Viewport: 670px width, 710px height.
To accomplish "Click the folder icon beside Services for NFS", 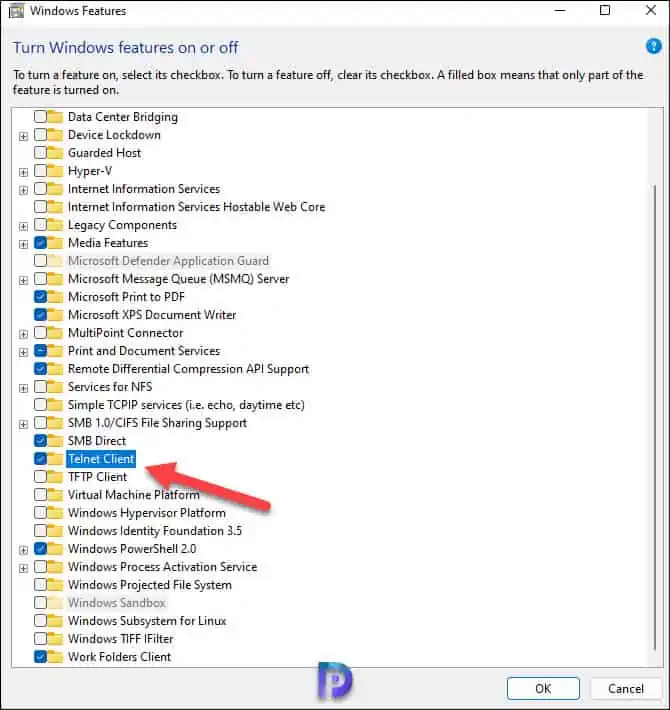I will point(55,387).
